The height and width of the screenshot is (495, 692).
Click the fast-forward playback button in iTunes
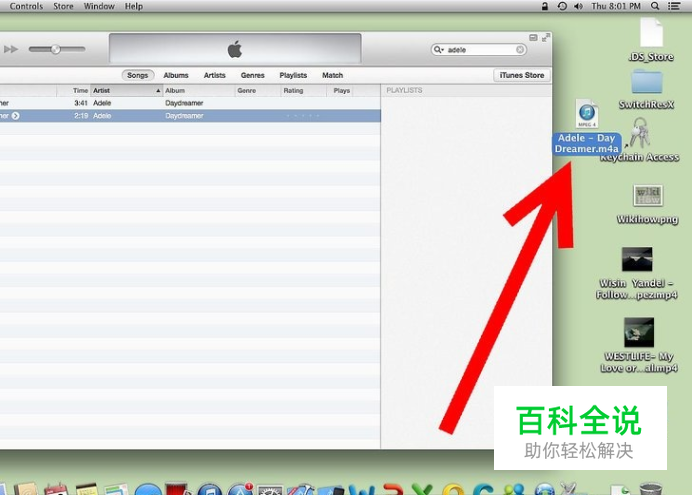pyautogui.click(x=11, y=49)
